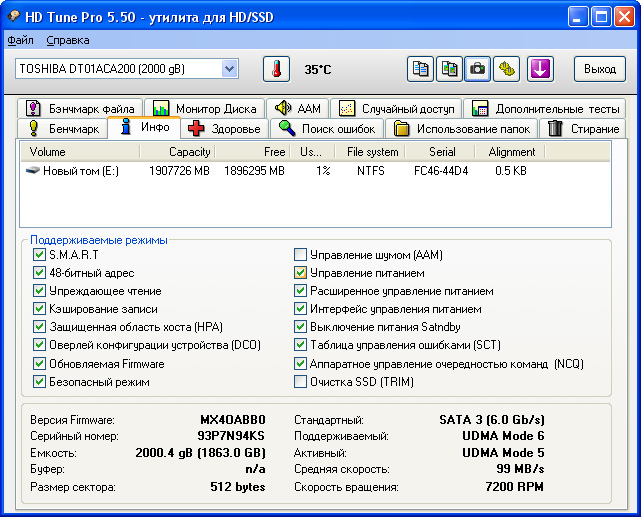Toggle Интерфейс управления питанием checkbox
Screen dimensions: 641x517
pyautogui.click(x=300, y=309)
